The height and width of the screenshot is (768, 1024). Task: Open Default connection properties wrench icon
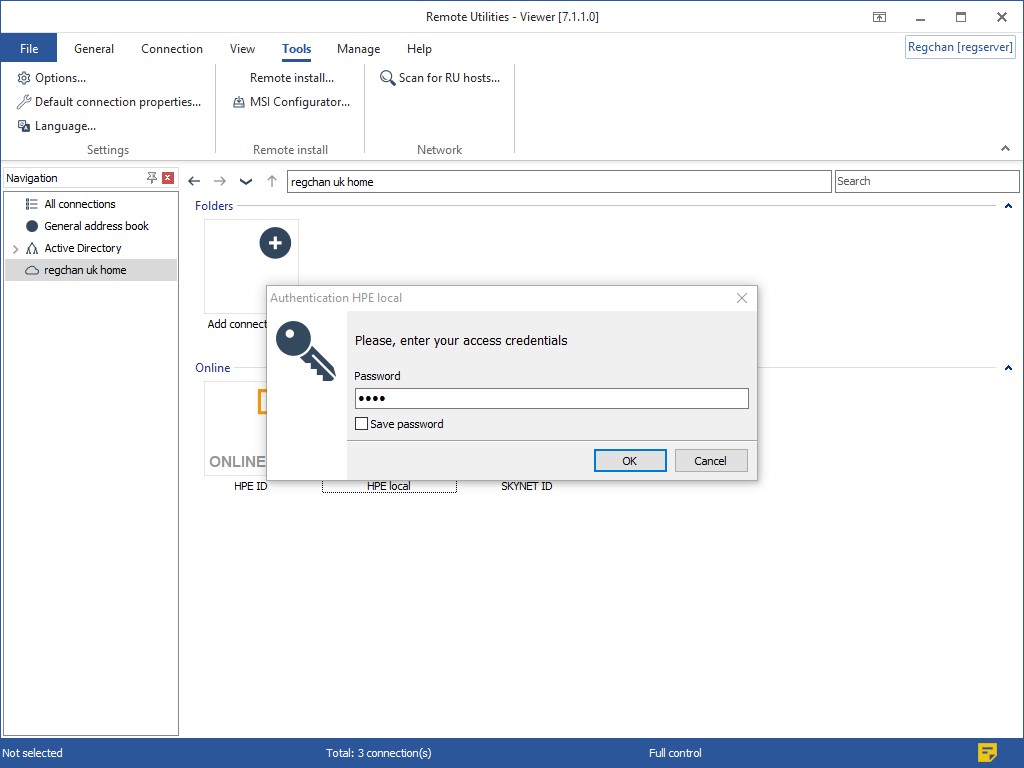click(x=24, y=102)
